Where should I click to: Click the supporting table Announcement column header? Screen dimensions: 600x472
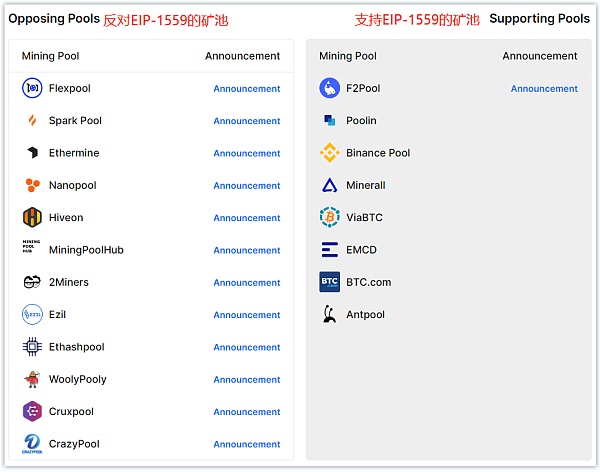tap(540, 56)
